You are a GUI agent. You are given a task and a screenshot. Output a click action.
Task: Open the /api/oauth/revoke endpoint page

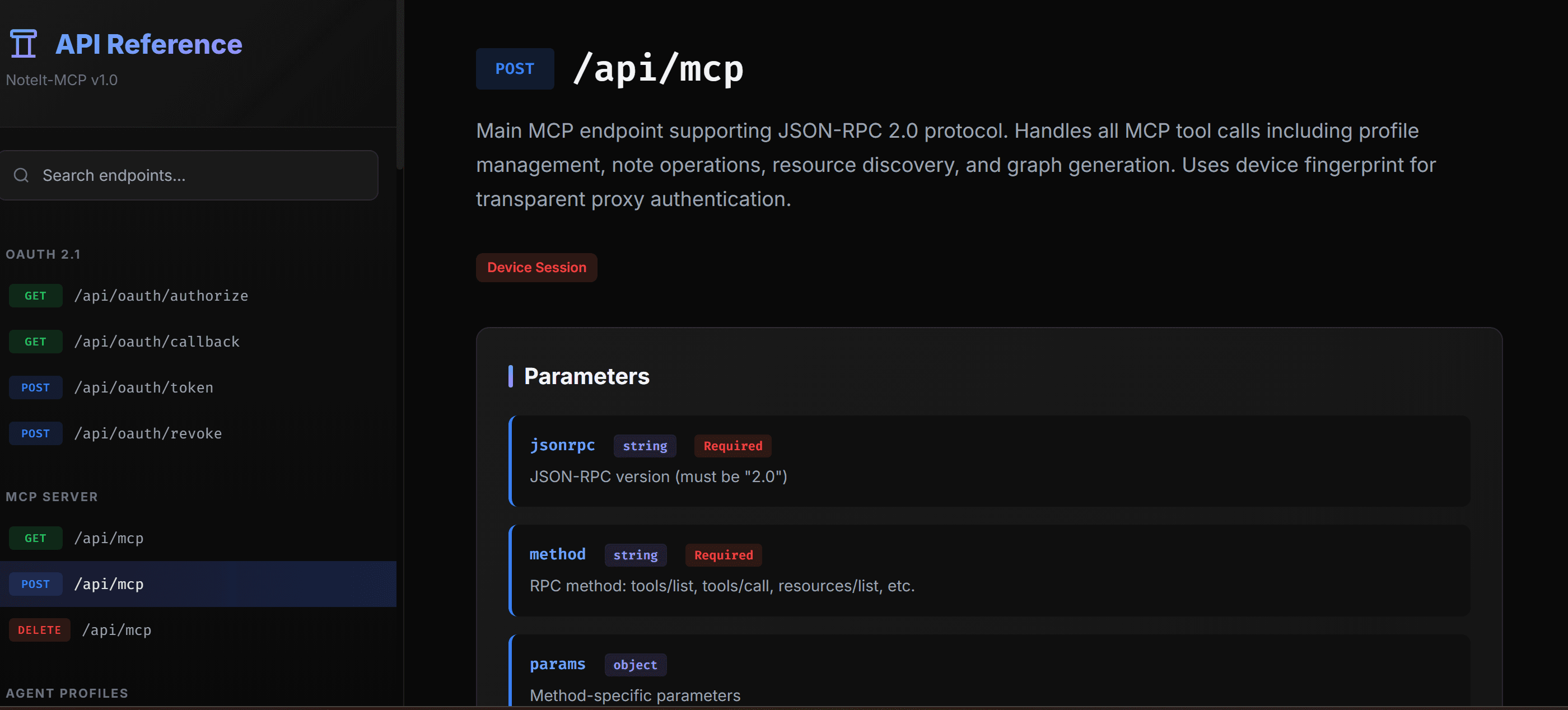click(x=148, y=433)
